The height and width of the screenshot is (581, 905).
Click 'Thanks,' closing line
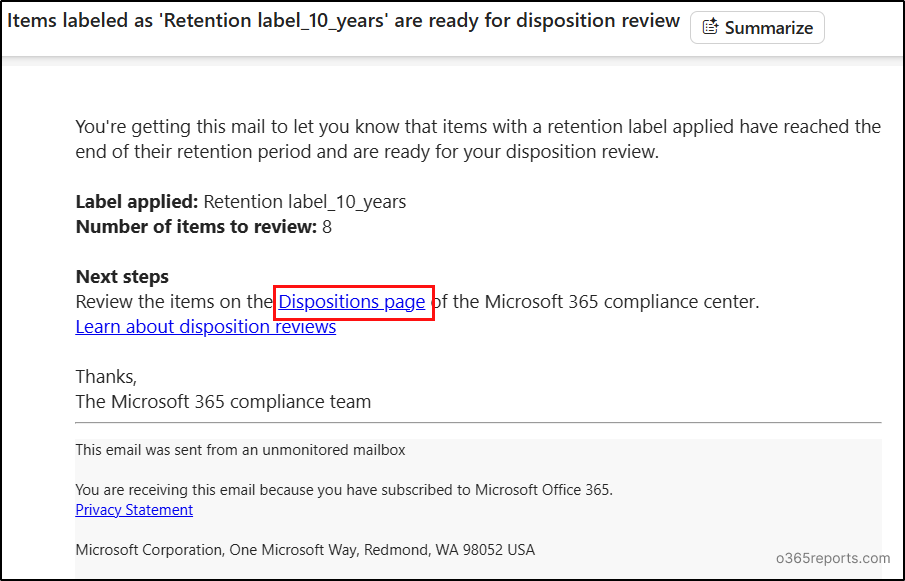click(106, 377)
